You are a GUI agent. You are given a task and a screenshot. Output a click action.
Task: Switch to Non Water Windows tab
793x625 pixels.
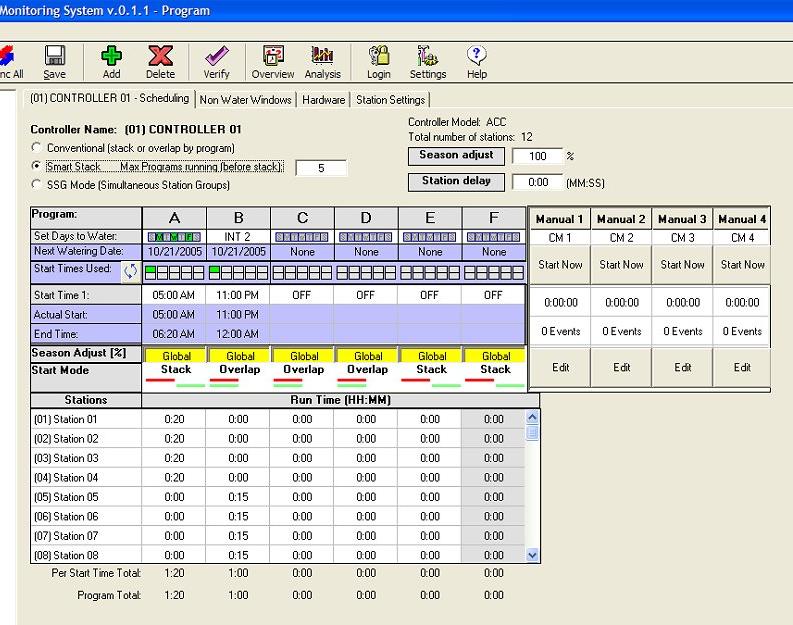tap(245, 100)
